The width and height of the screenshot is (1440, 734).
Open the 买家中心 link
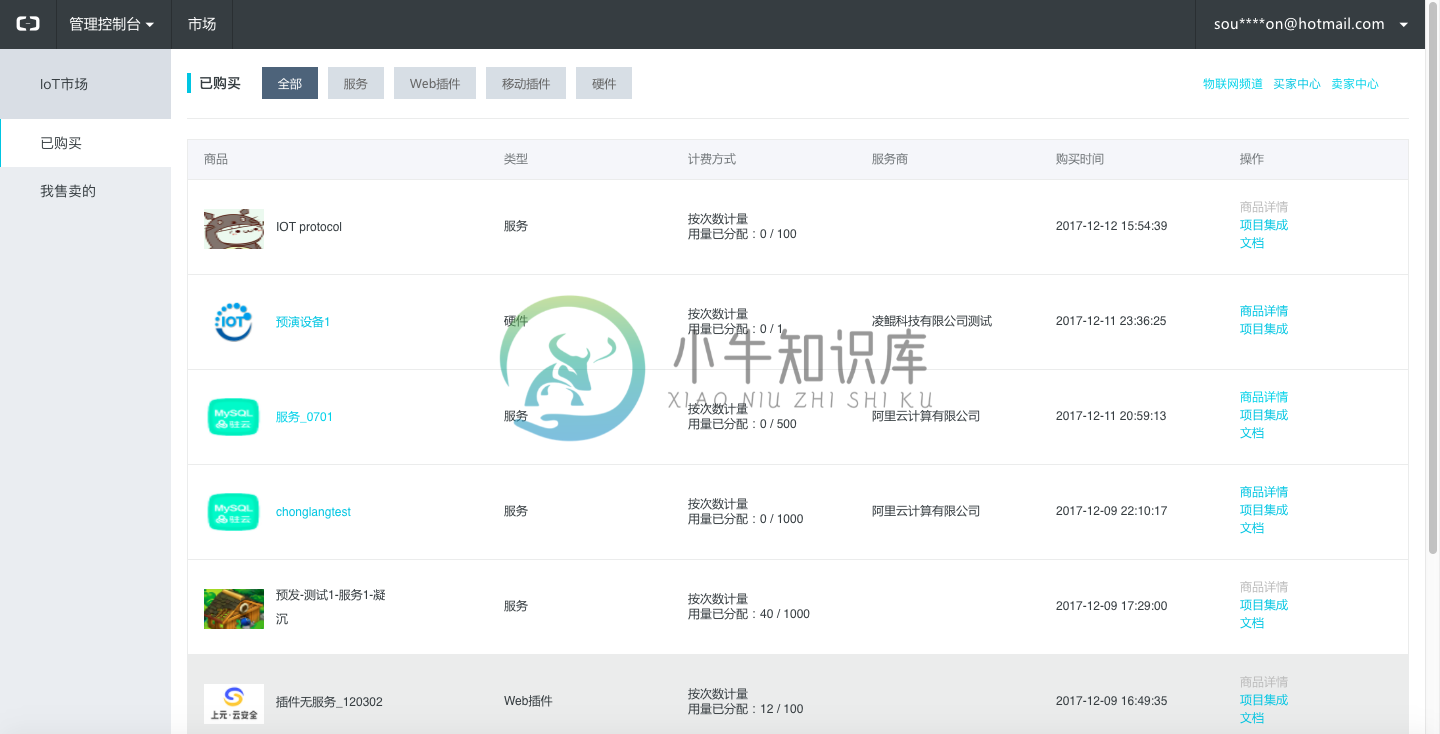click(1297, 84)
